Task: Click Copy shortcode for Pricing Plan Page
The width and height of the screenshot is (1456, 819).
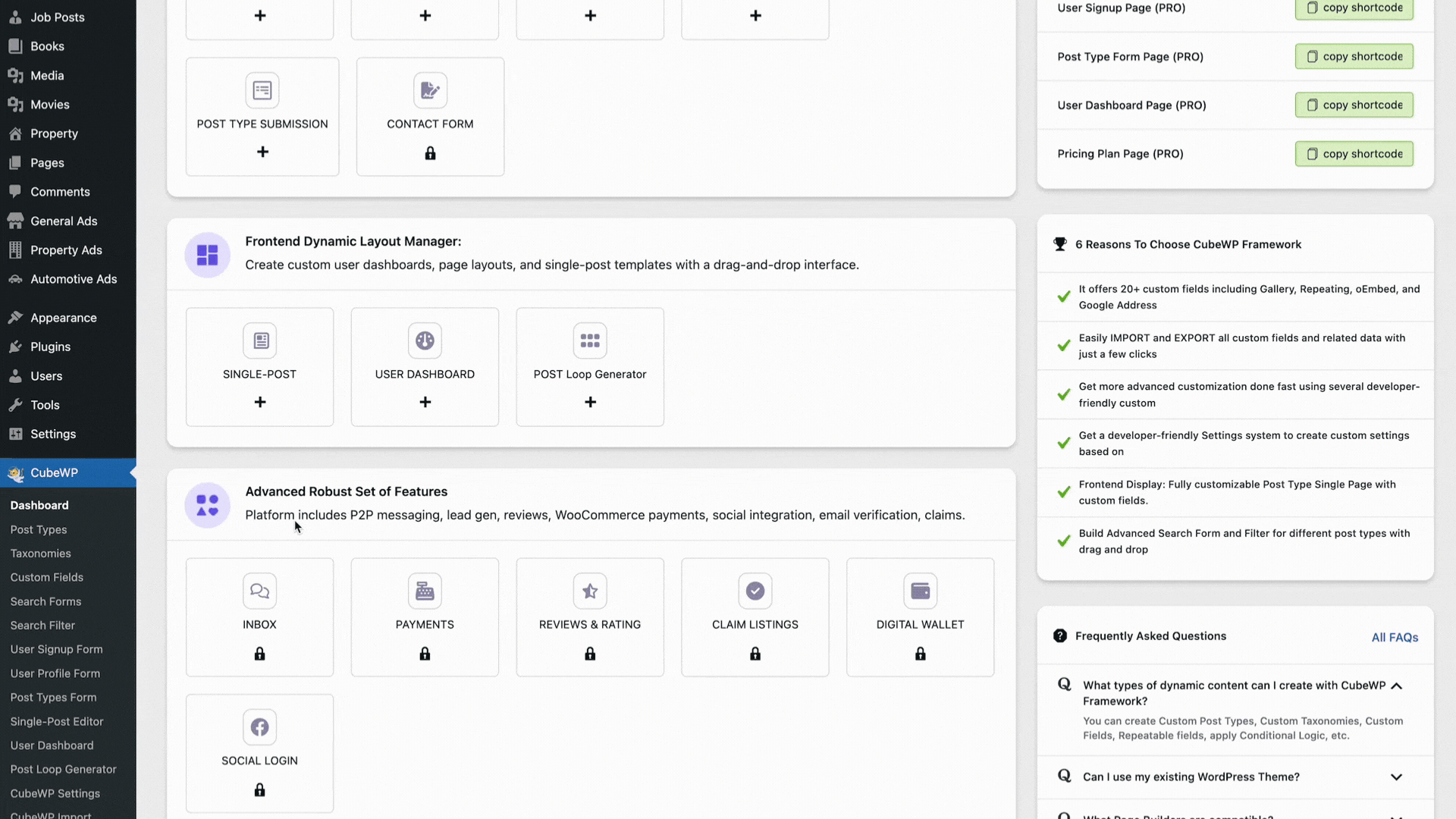Action: point(1354,153)
